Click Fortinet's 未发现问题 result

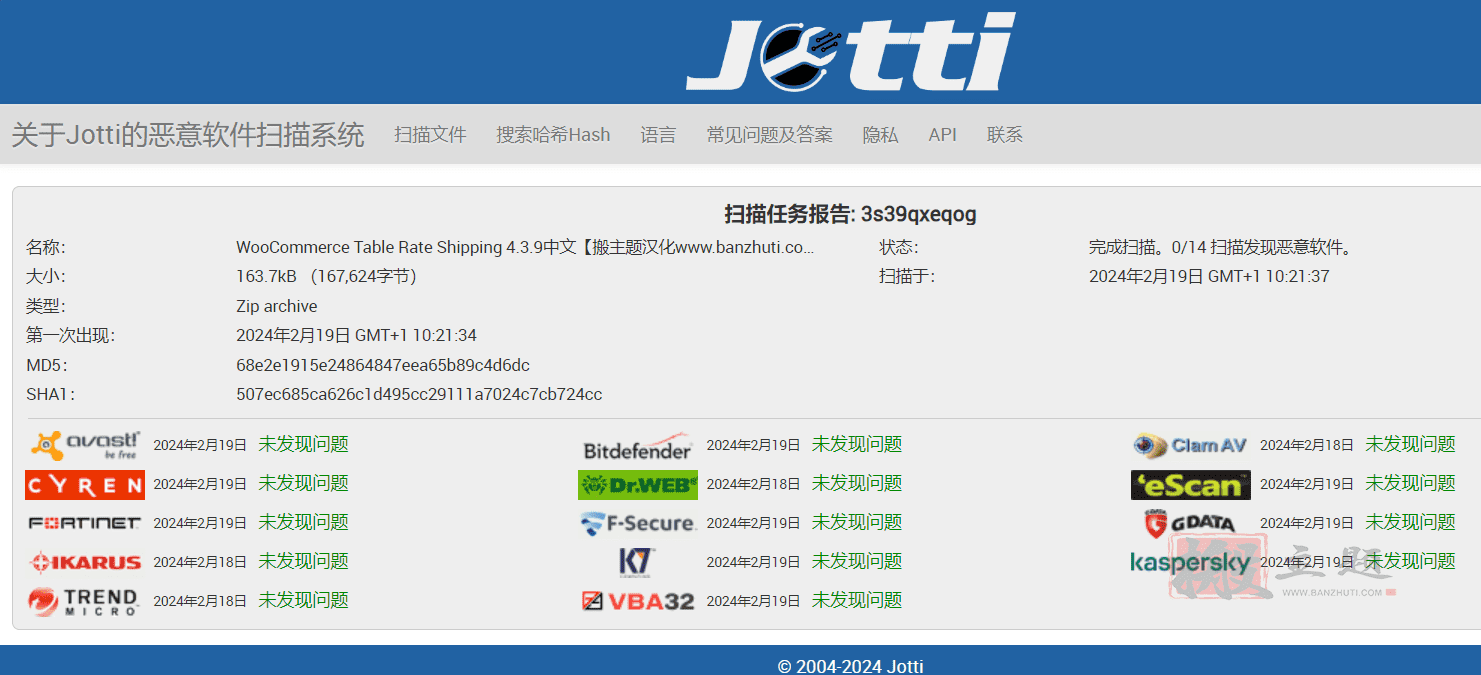303,522
